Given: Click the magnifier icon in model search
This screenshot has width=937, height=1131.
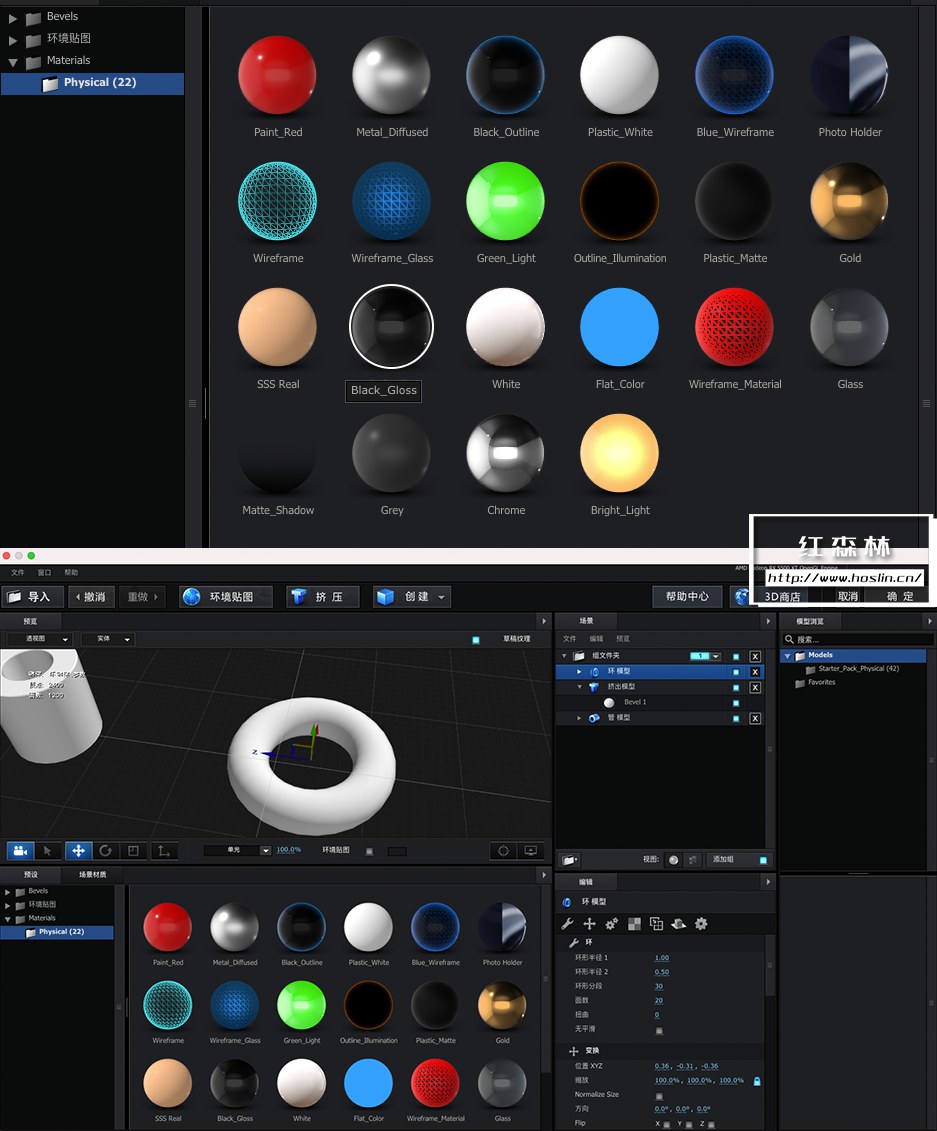Looking at the screenshot, I should click(x=789, y=639).
